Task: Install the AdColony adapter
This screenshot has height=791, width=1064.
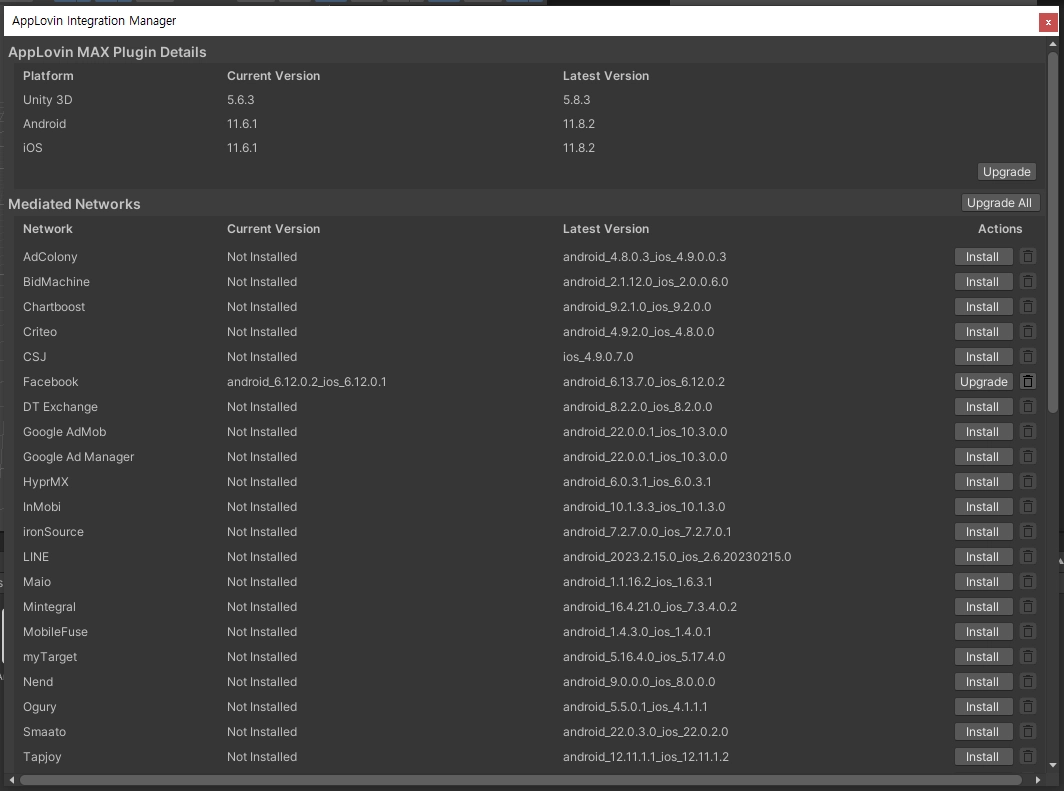Action: point(983,256)
